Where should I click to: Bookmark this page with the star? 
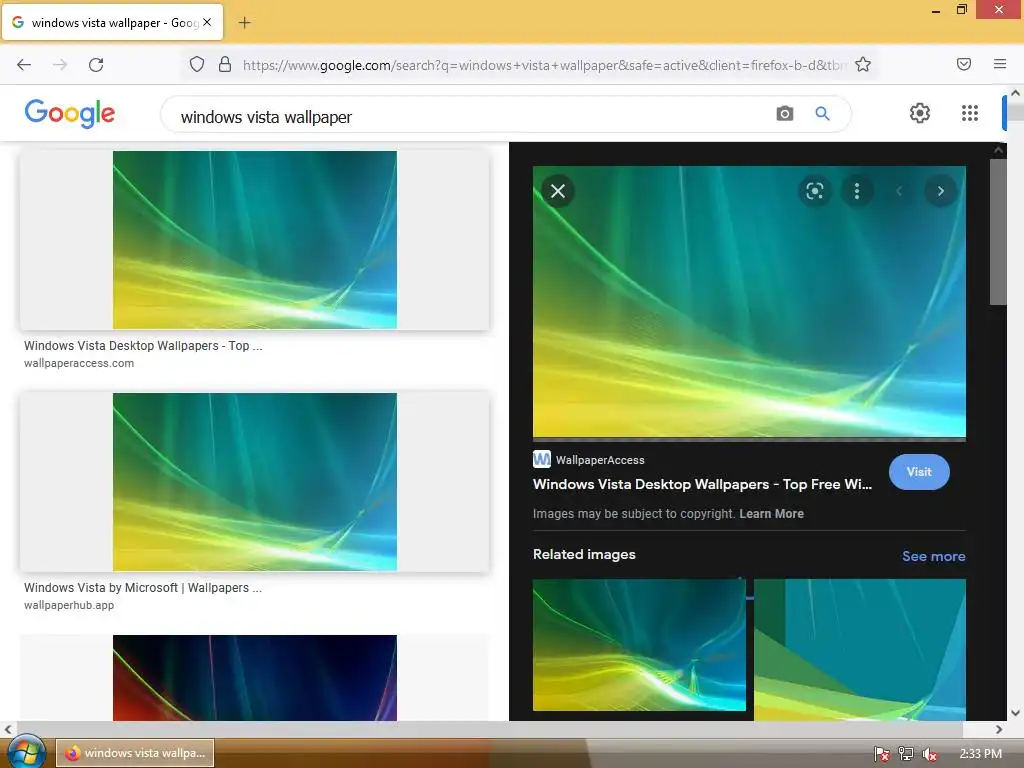pos(863,64)
